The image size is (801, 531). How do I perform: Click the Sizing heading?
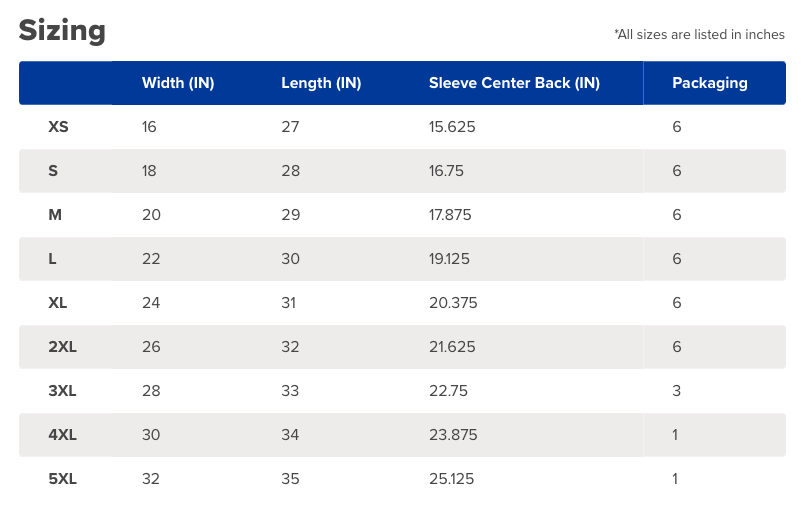[x=62, y=31]
